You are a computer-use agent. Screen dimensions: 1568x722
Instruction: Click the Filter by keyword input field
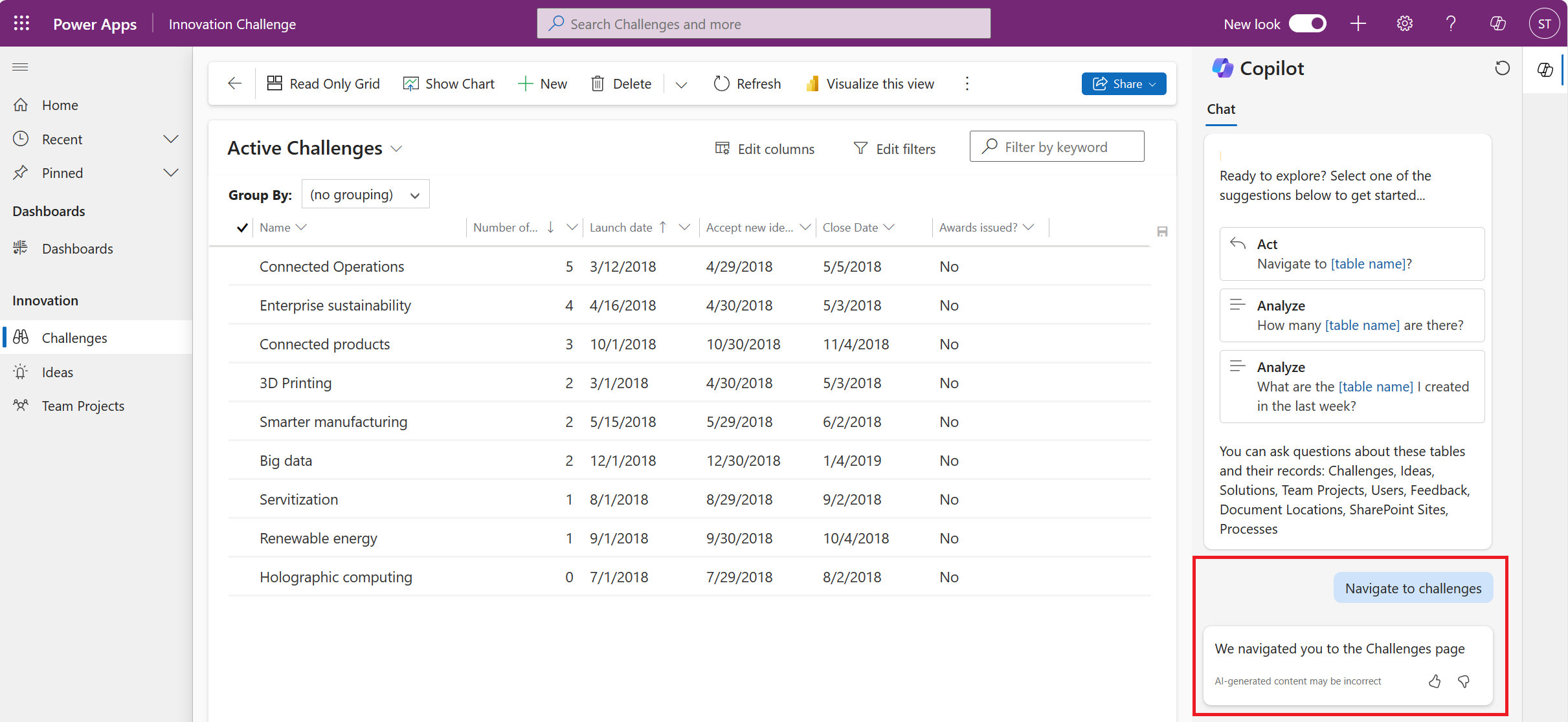pyautogui.click(x=1058, y=147)
